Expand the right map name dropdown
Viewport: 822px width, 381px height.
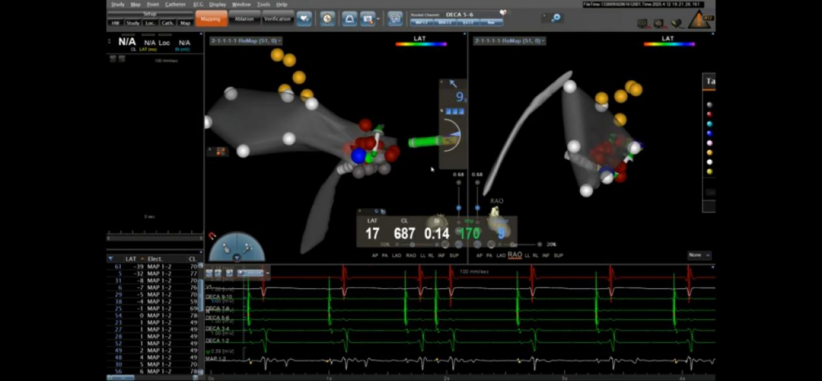(510, 40)
